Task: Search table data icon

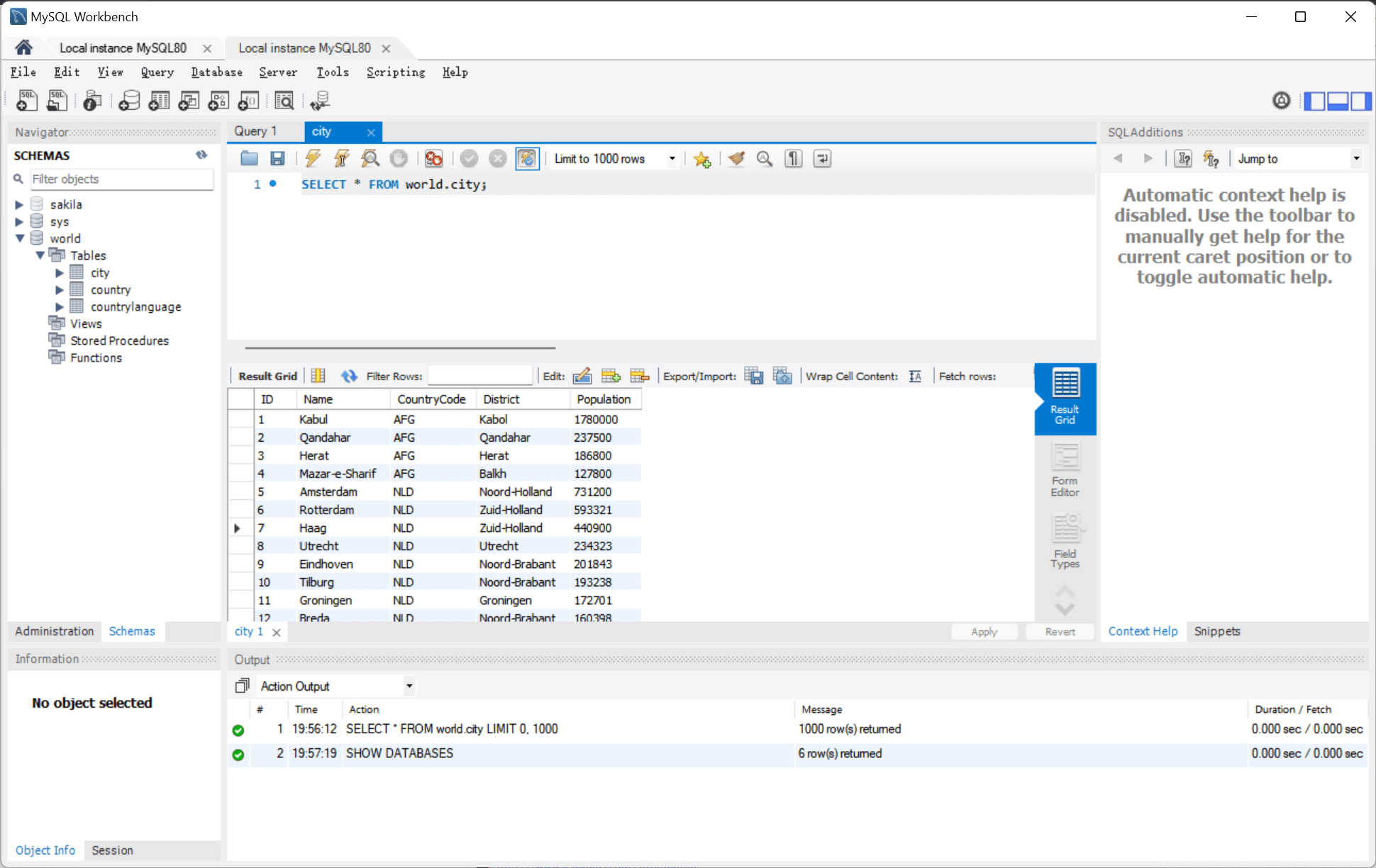Action: tap(284, 101)
